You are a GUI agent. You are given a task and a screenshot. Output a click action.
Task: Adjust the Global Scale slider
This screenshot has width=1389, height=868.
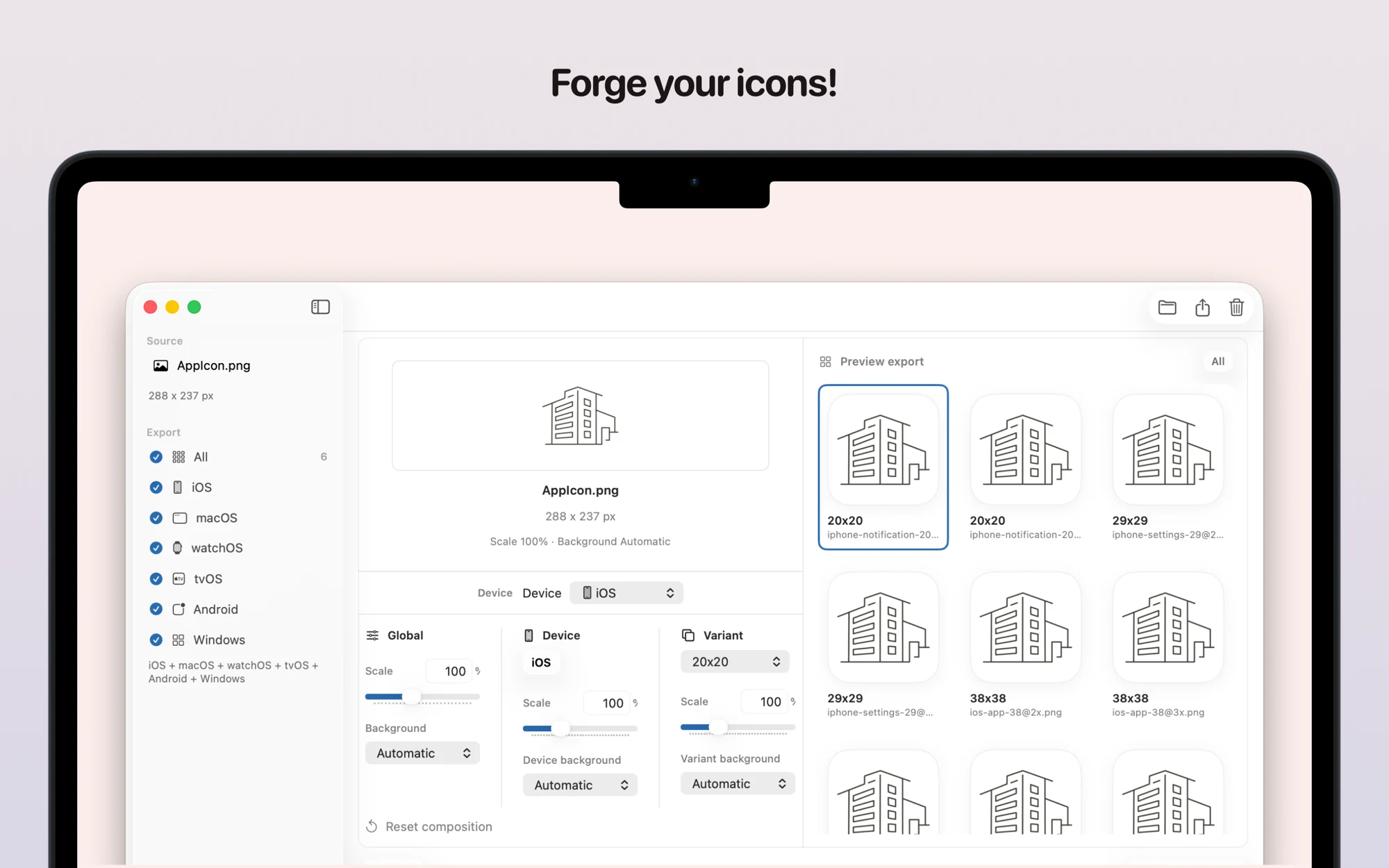point(422,696)
